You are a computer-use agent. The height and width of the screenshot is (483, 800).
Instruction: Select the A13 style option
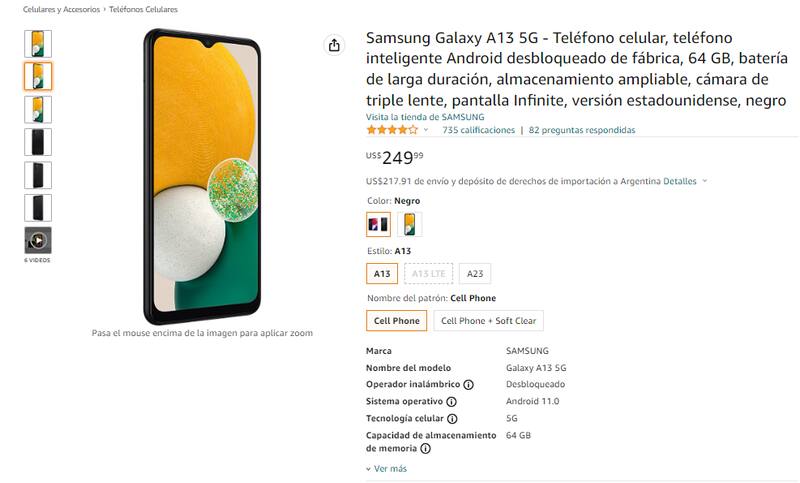382,274
